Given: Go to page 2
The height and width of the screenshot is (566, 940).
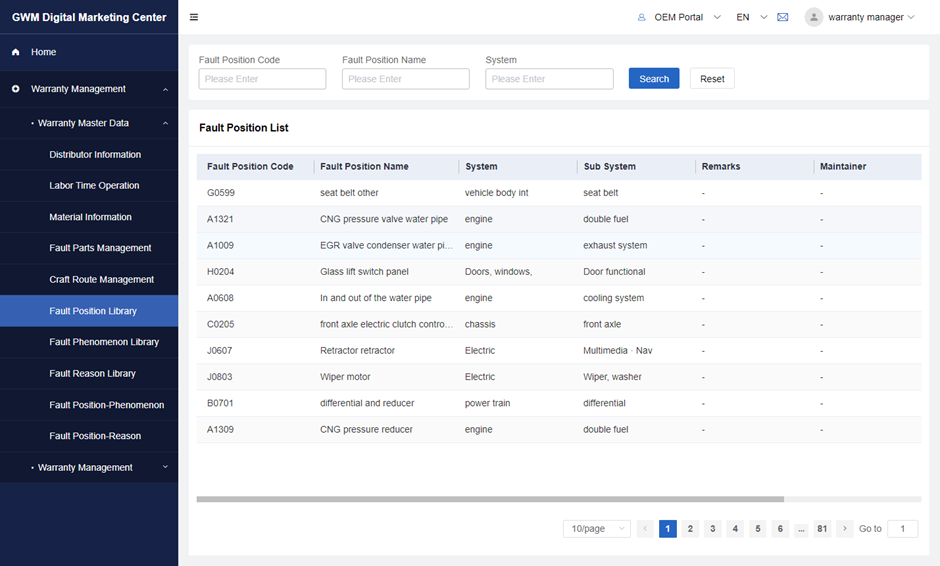Looking at the screenshot, I should click(x=690, y=528).
